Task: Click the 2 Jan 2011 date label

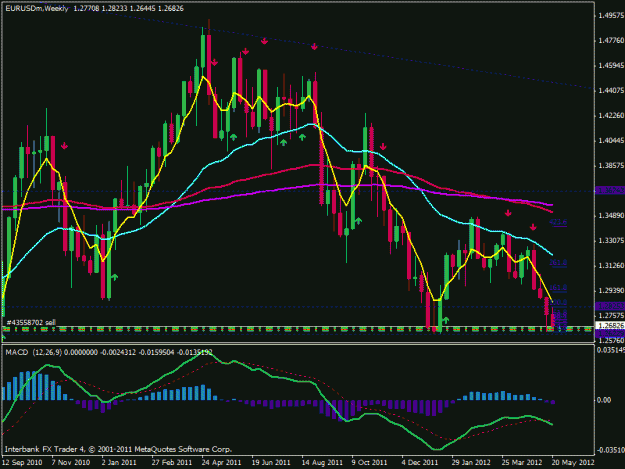Action: (x=119, y=462)
